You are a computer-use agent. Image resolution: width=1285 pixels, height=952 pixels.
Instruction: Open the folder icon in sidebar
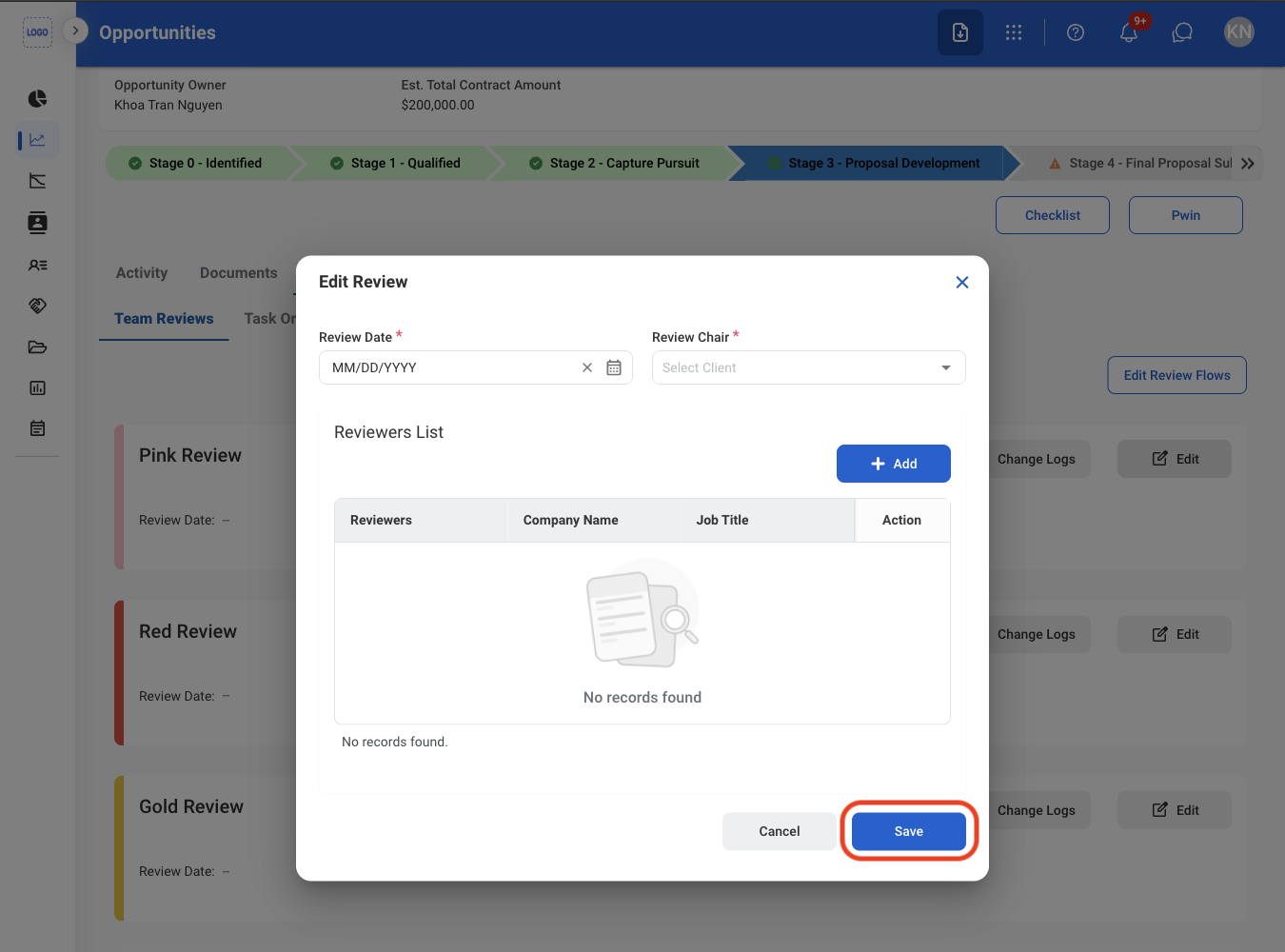[x=38, y=347]
